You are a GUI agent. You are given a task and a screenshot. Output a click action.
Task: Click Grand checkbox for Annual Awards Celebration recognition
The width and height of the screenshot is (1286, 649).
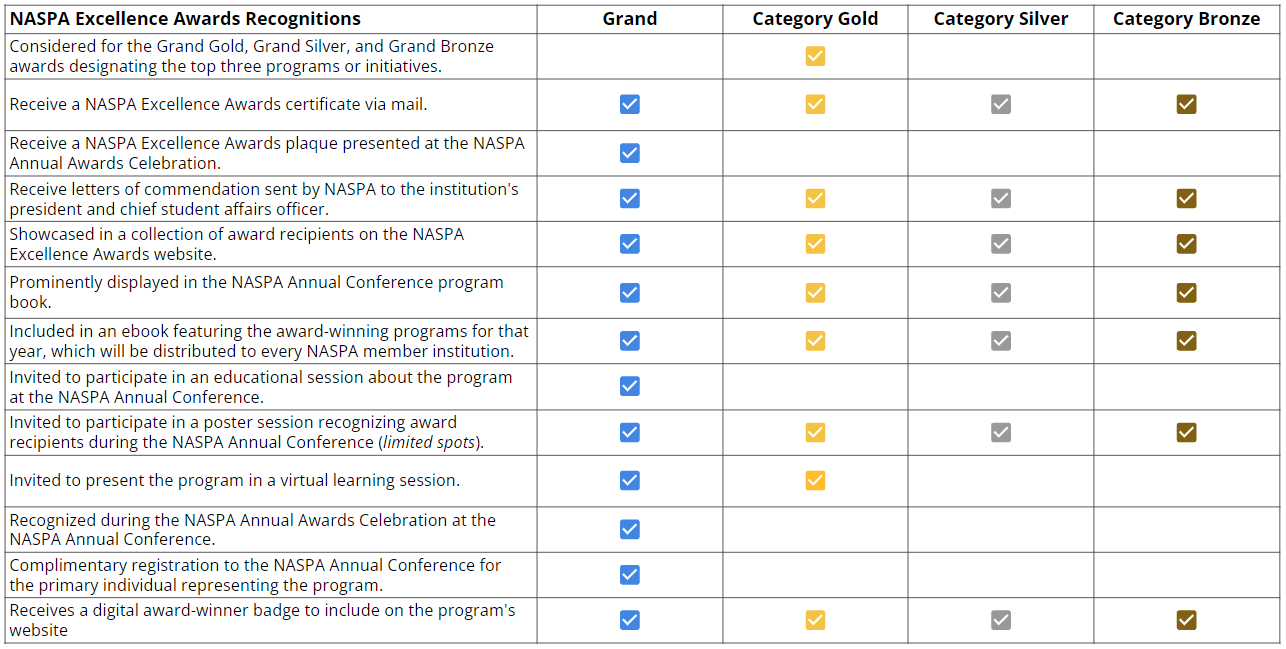pyautogui.click(x=629, y=529)
